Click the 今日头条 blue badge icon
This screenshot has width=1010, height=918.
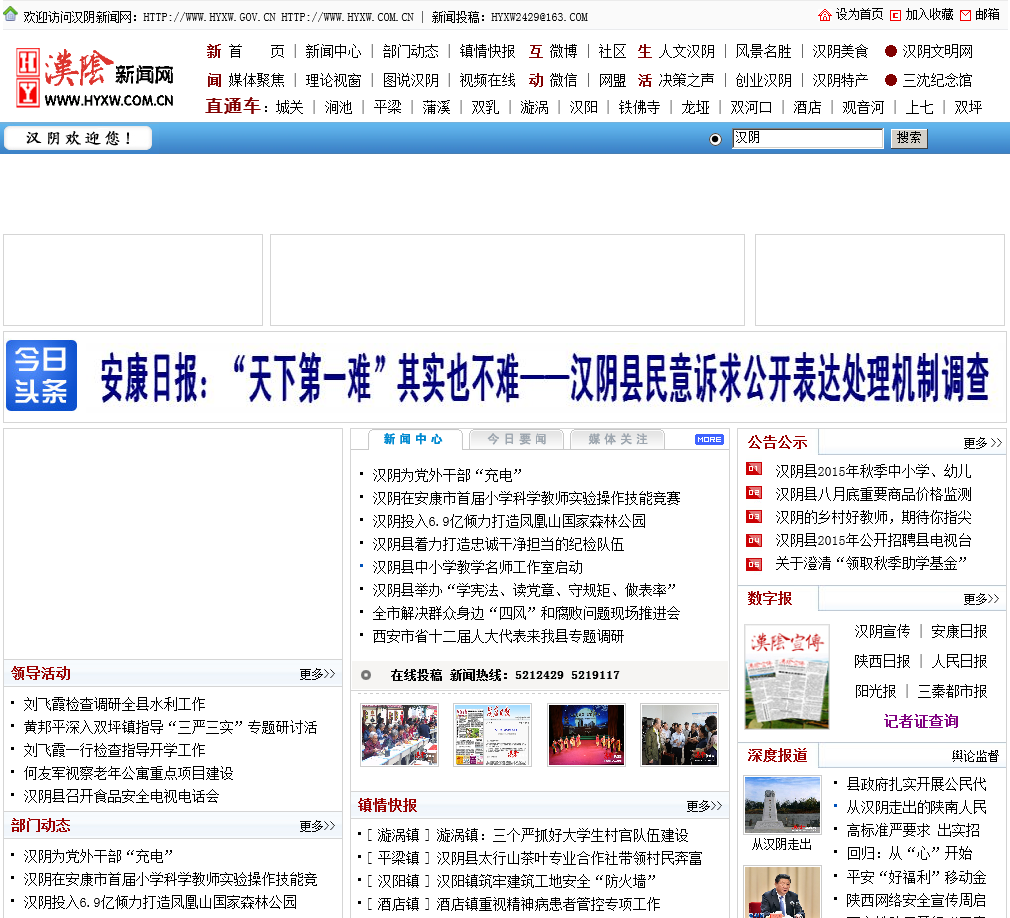click(x=41, y=376)
